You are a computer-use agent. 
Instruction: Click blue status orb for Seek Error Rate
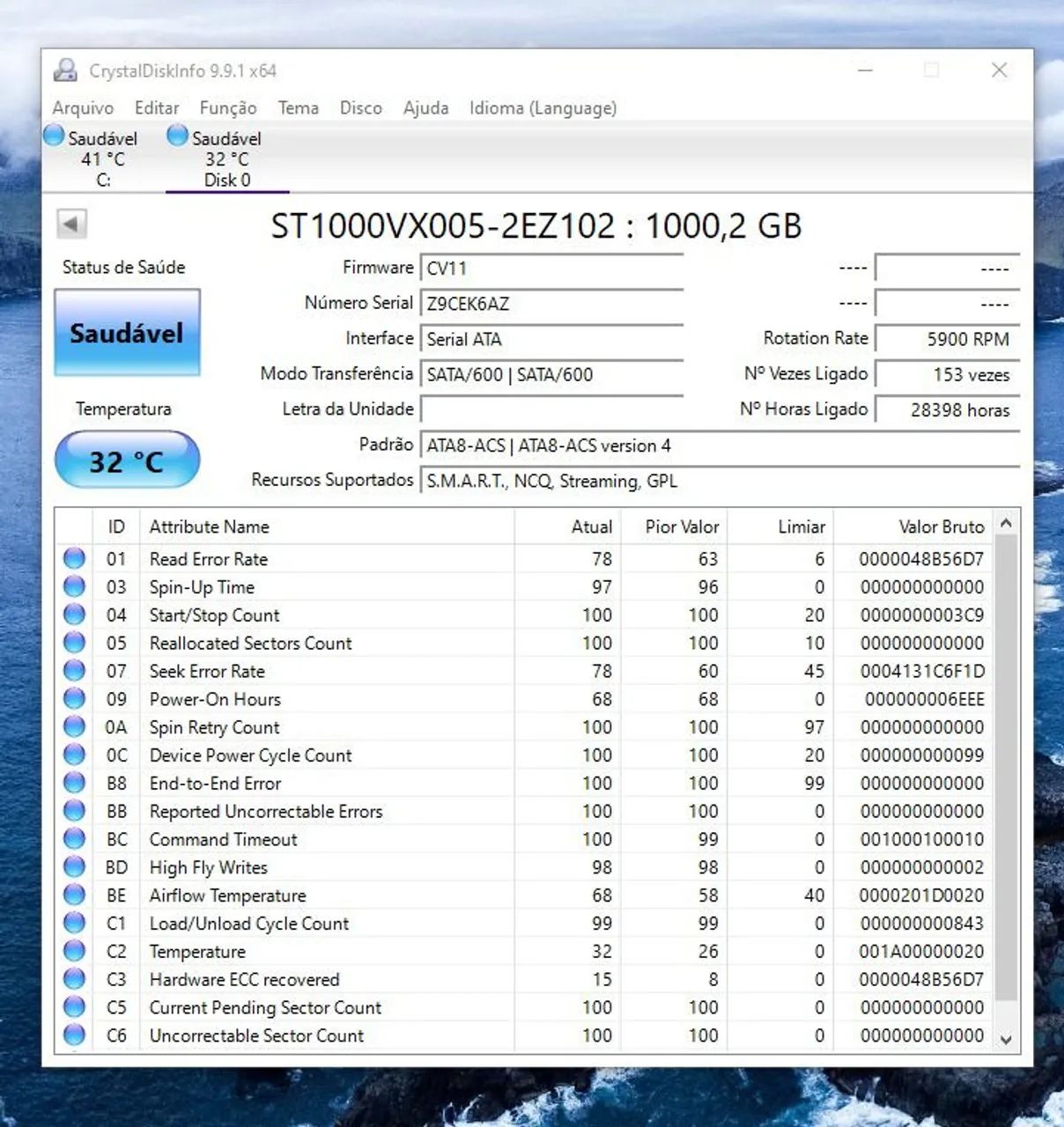point(74,671)
